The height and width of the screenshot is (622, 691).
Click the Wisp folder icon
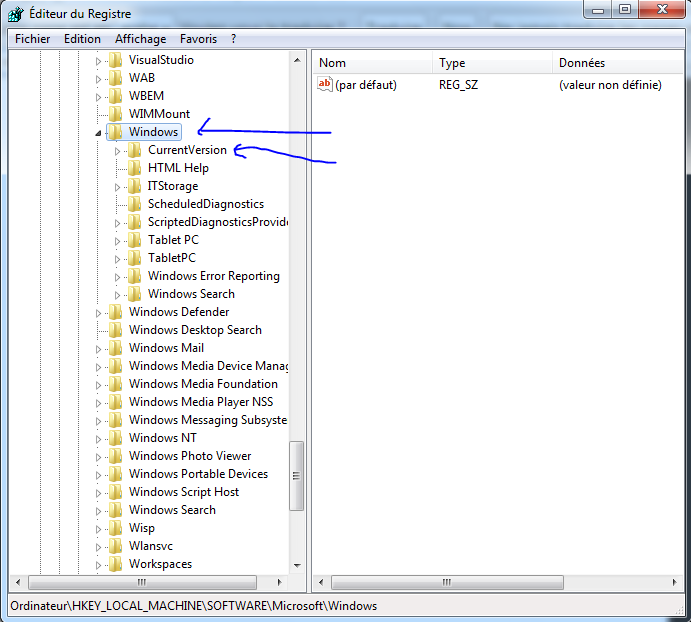click(x=115, y=528)
